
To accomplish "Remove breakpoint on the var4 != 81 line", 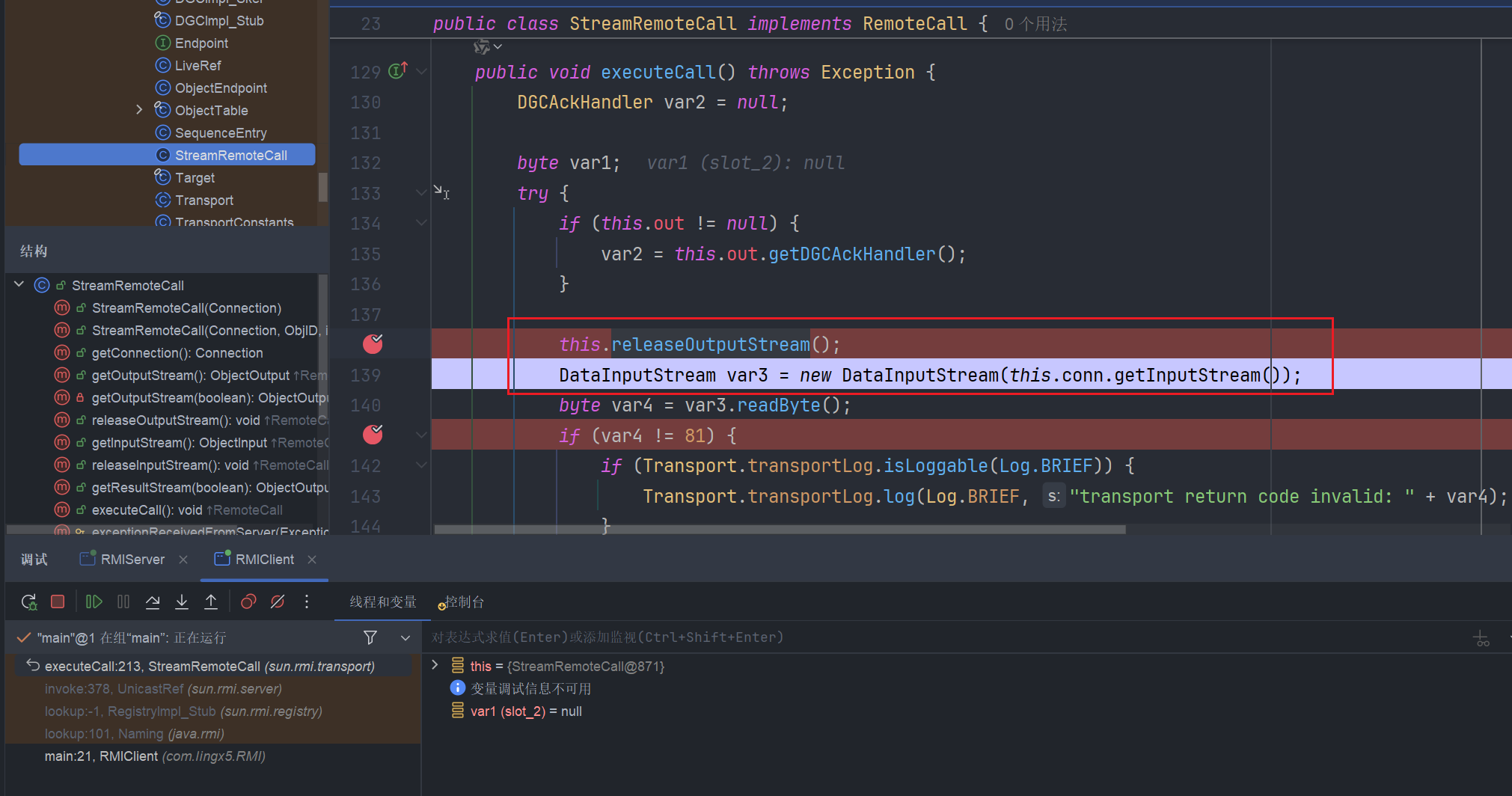I will click(373, 434).
